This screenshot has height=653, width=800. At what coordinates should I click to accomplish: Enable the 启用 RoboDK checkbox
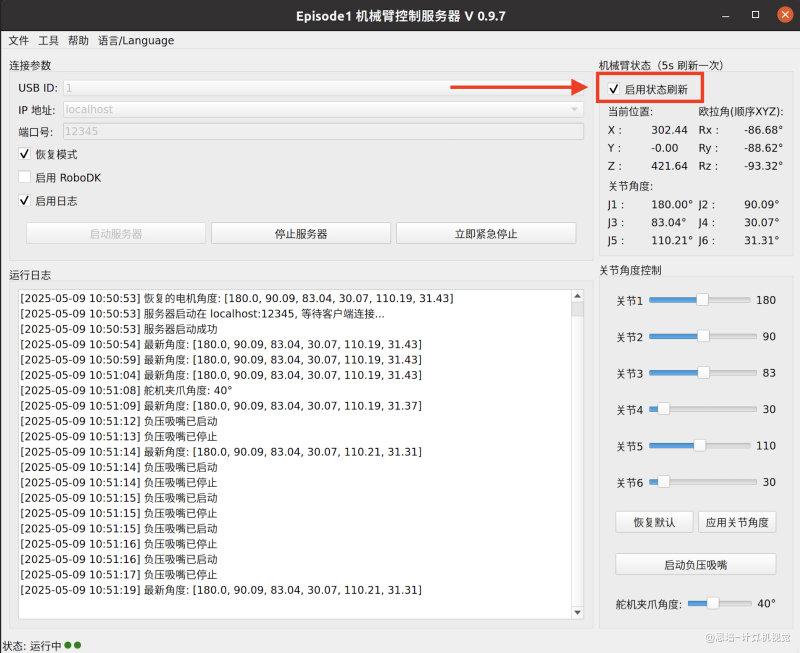24,177
